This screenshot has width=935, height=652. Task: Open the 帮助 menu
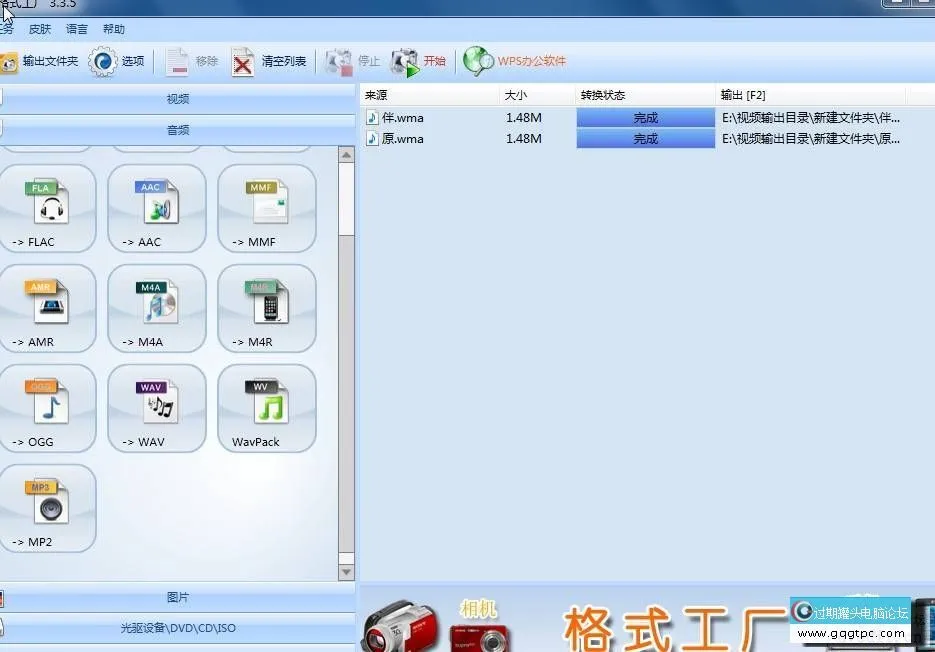click(113, 29)
